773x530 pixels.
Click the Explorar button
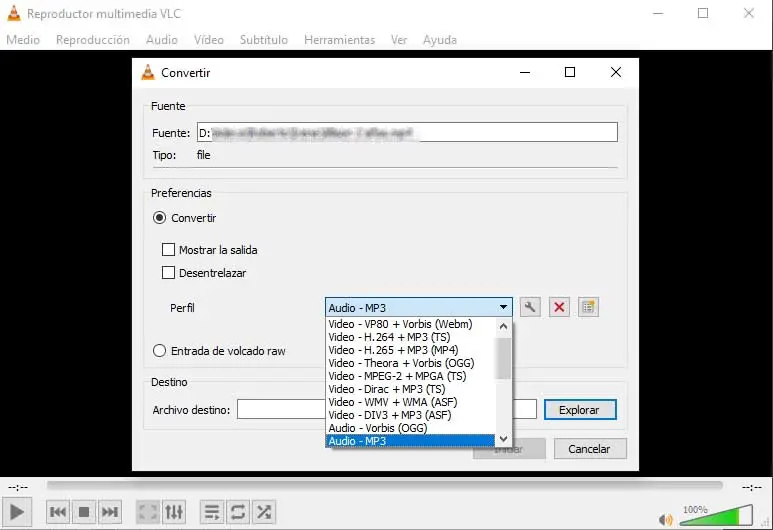click(580, 410)
